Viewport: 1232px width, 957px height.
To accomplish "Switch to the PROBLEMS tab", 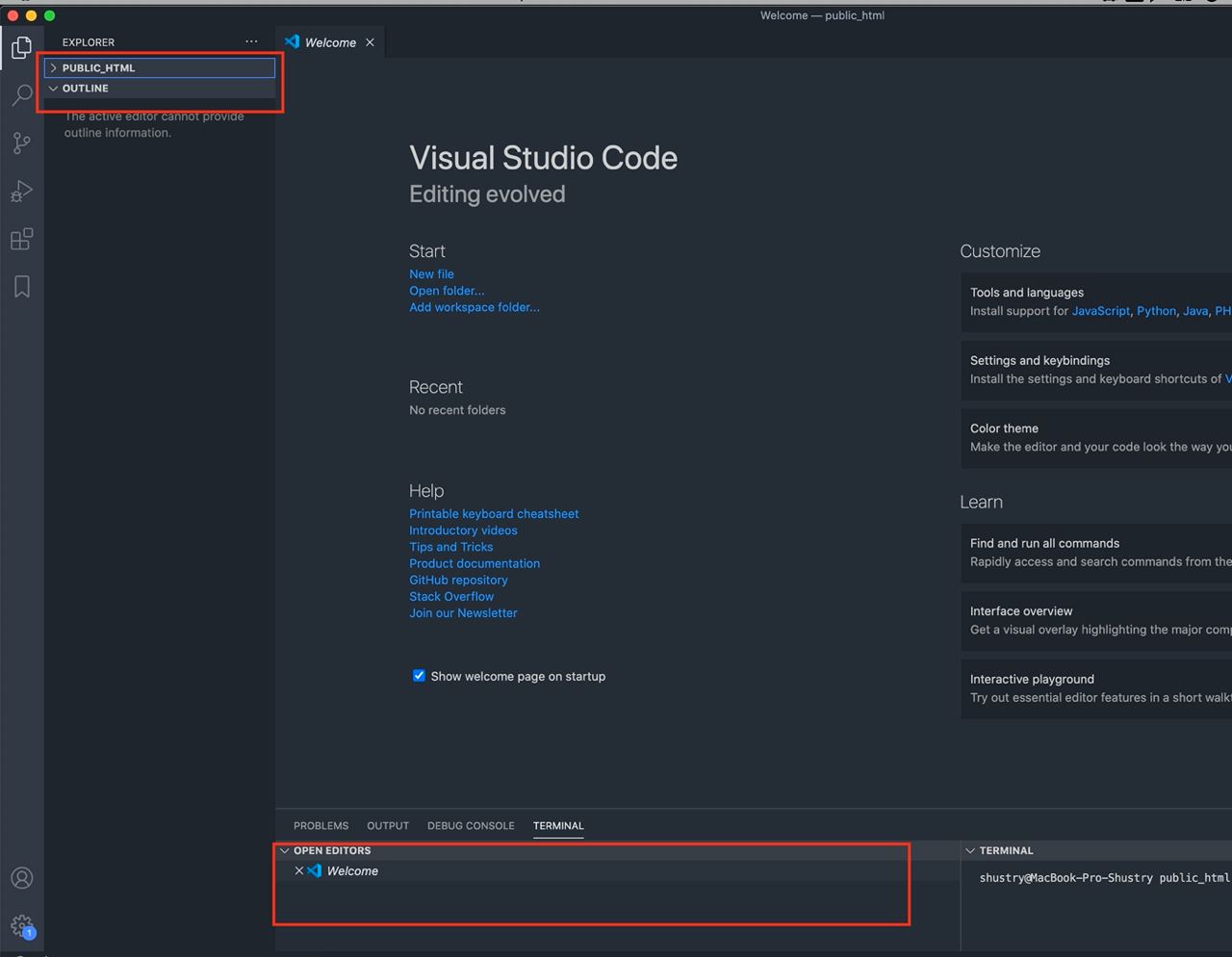I will point(321,826).
